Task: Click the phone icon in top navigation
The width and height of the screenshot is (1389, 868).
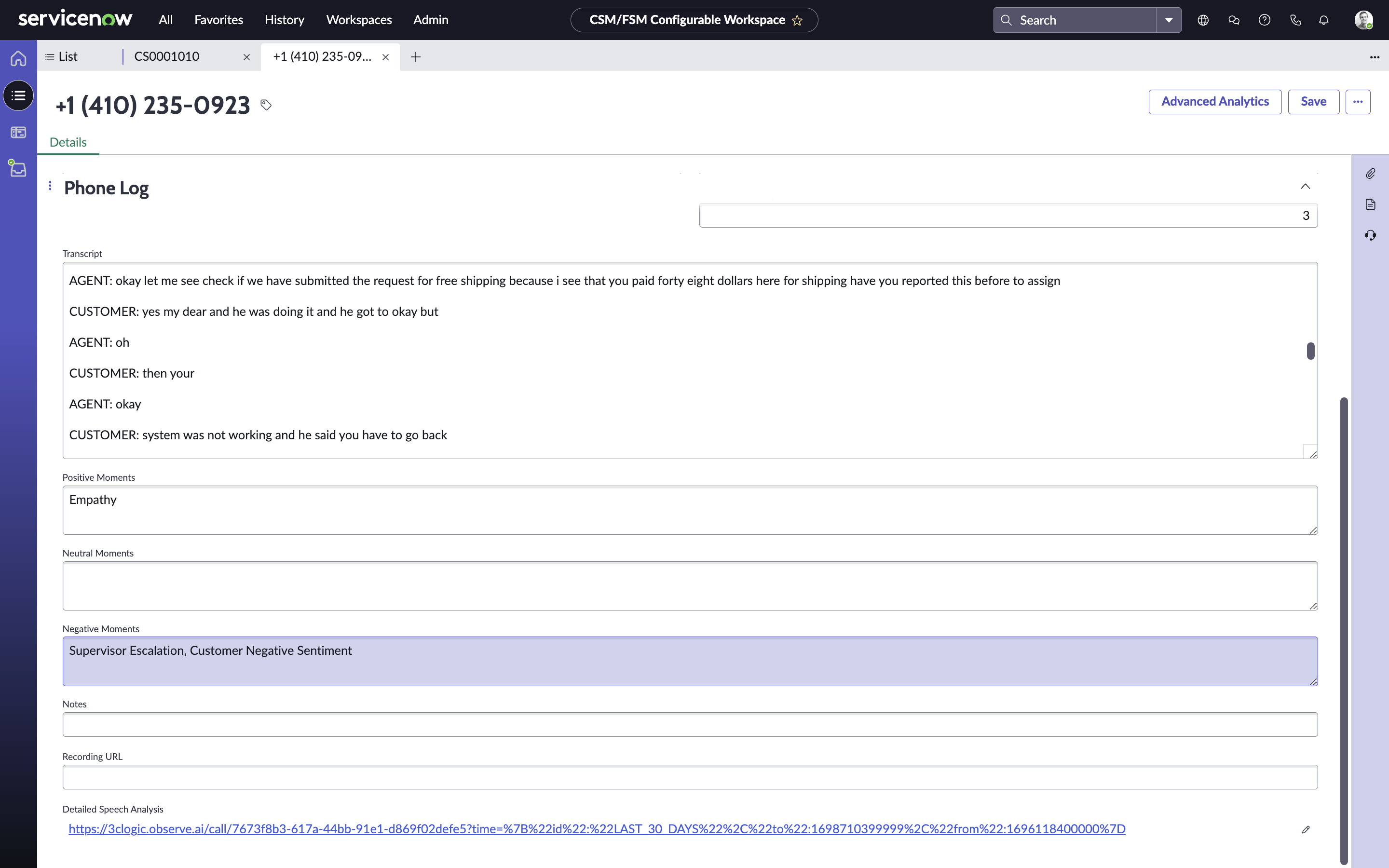Action: [x=1296, y=20]
